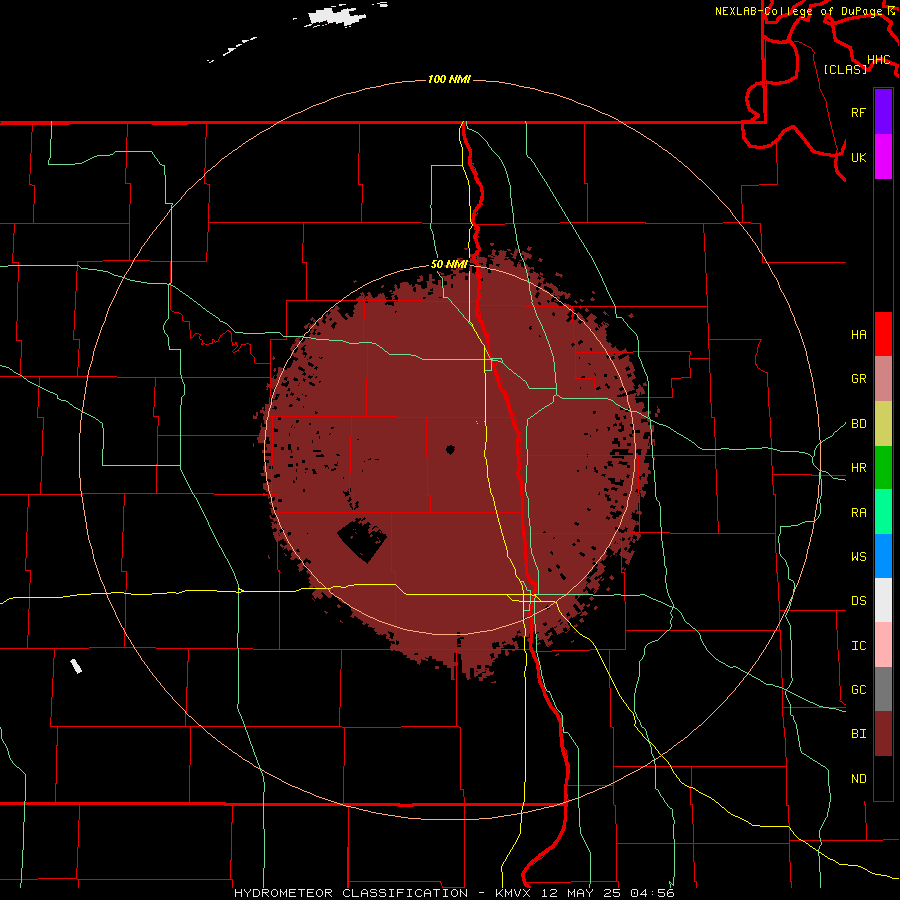The width and height of the screenshot is (900, 900).
Task: Click the GC legend label
Action: click(858, 689)
